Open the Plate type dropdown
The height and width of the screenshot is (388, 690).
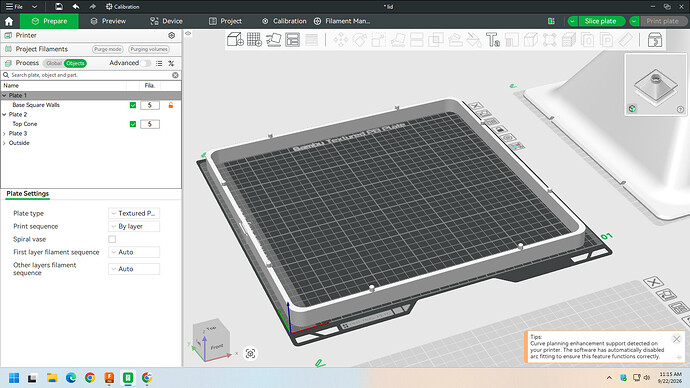134,213
